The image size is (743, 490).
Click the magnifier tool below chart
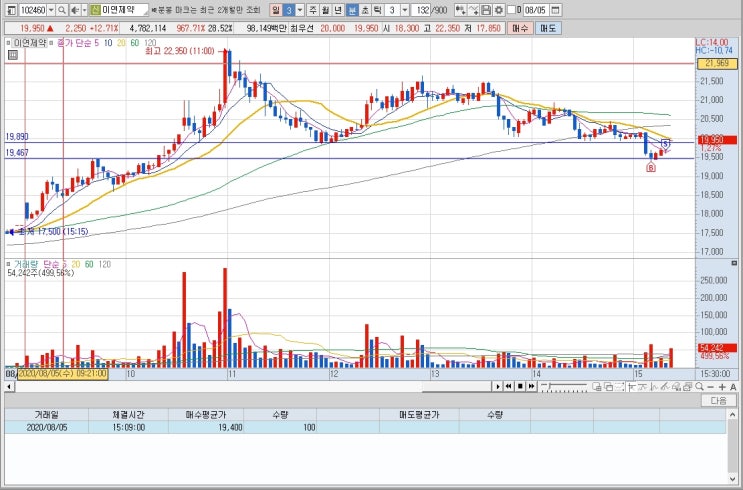click(x=699, y=387)
